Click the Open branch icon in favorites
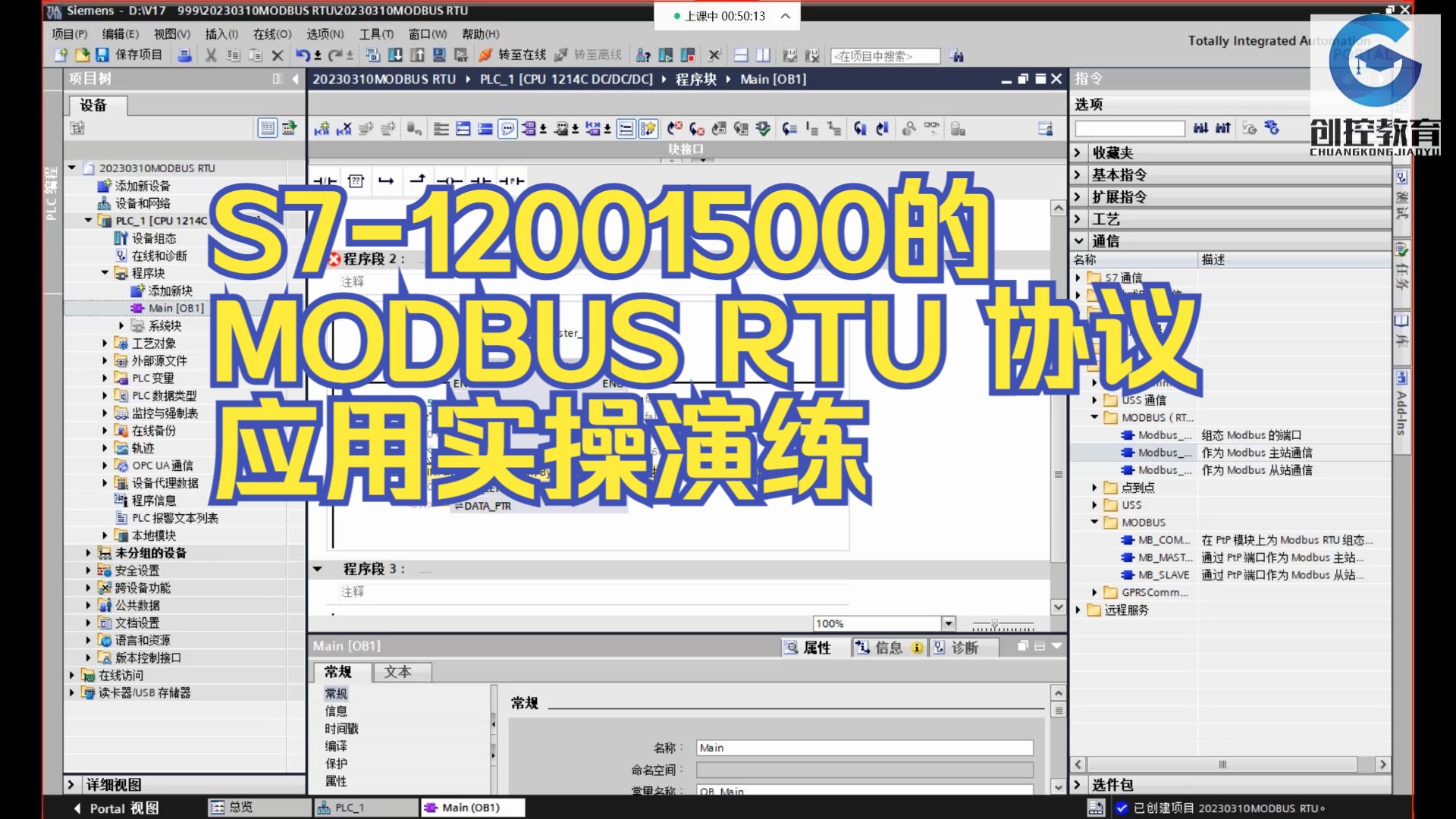 (x=386, y=180)
